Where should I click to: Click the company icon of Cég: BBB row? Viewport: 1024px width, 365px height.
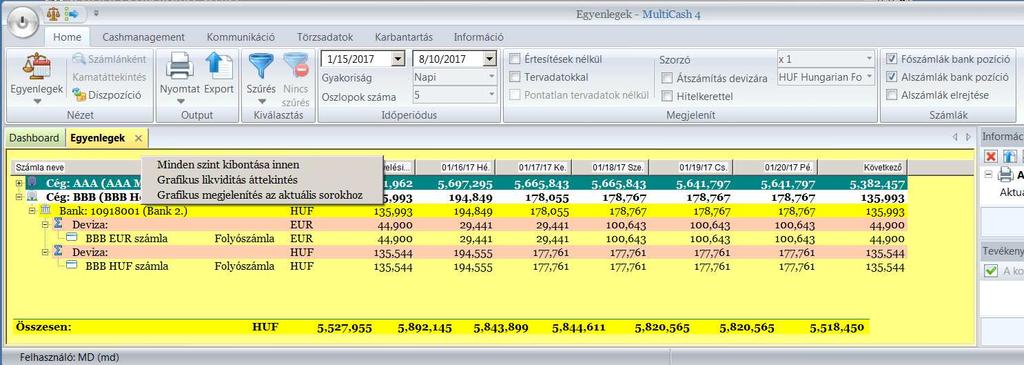(x=32, y=197)
